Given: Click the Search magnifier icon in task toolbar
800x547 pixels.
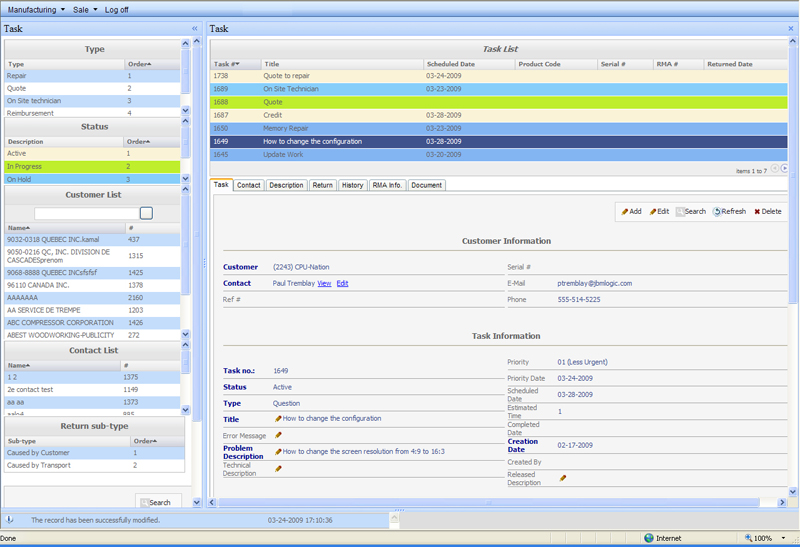Looking at the screenshot, I should click(x=680, y=212).
